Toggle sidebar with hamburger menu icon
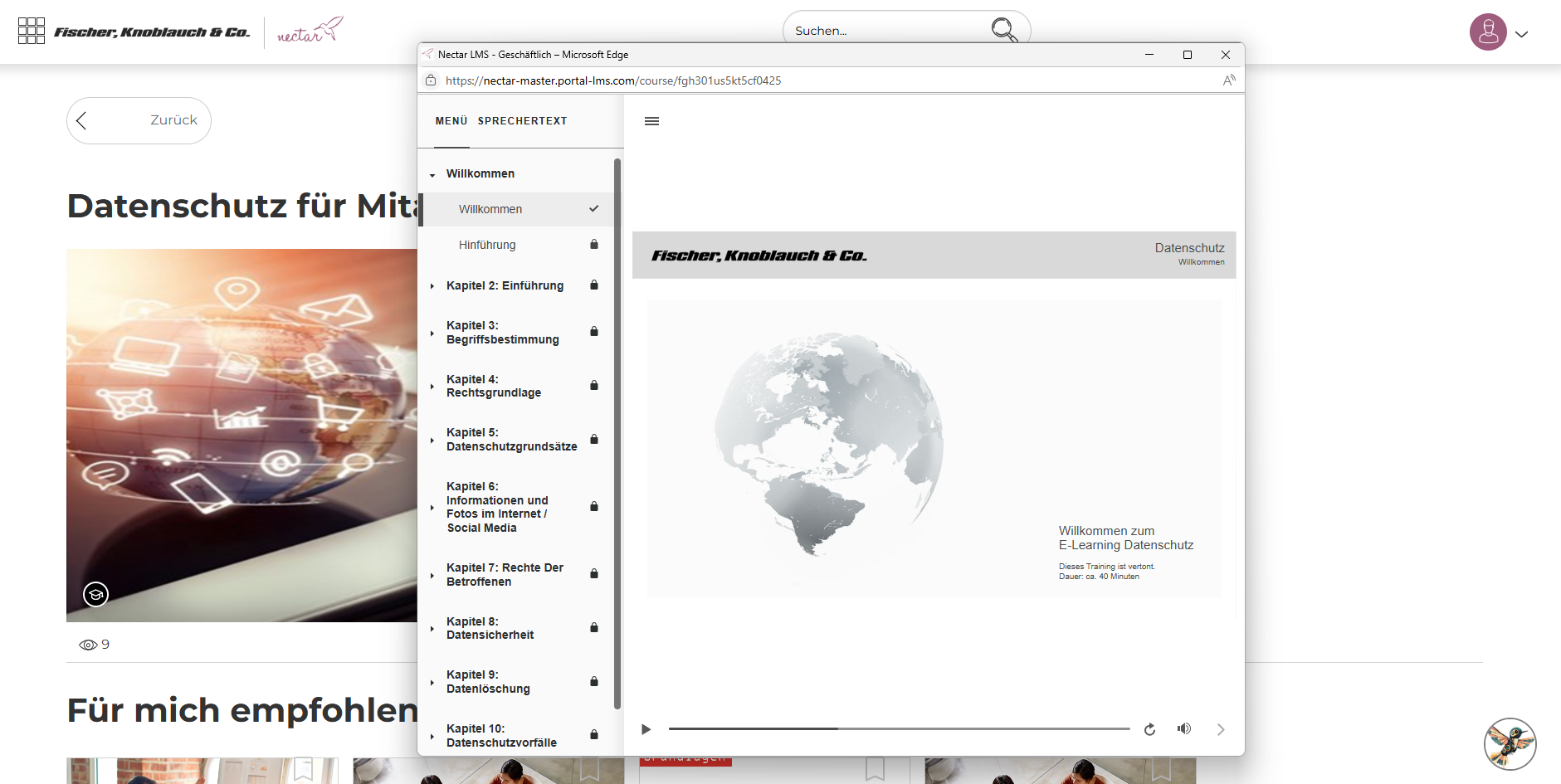Viewport: 1561px width, 784px height. click(651, 121)
